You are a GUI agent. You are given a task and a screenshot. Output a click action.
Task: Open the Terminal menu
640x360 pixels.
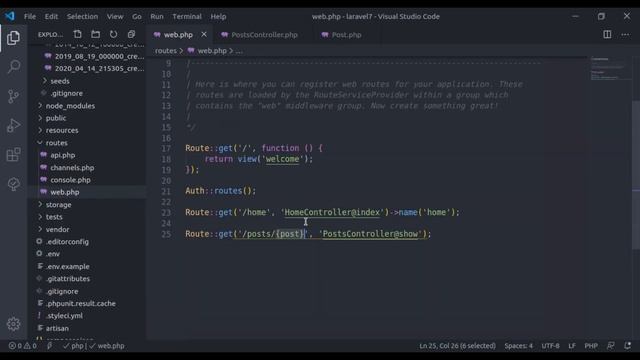point(187,16)
